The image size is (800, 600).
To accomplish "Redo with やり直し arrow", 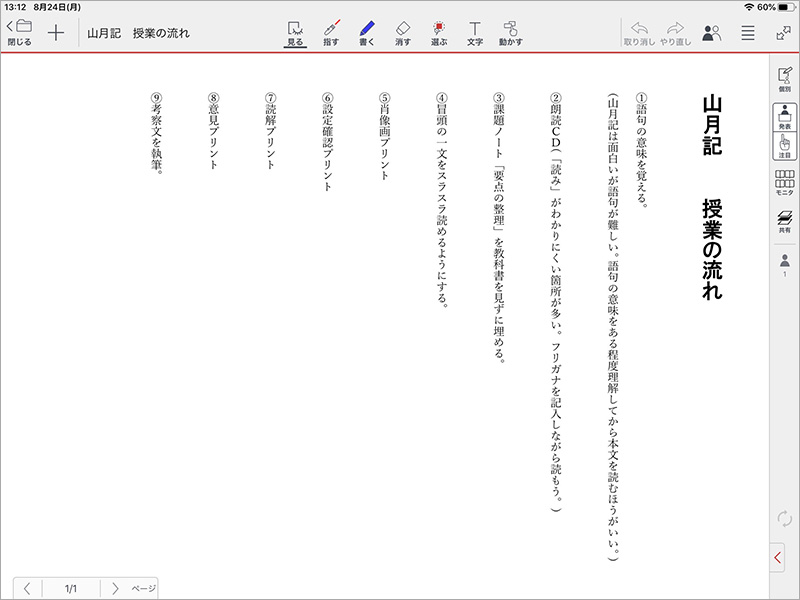I will [676, 34].
